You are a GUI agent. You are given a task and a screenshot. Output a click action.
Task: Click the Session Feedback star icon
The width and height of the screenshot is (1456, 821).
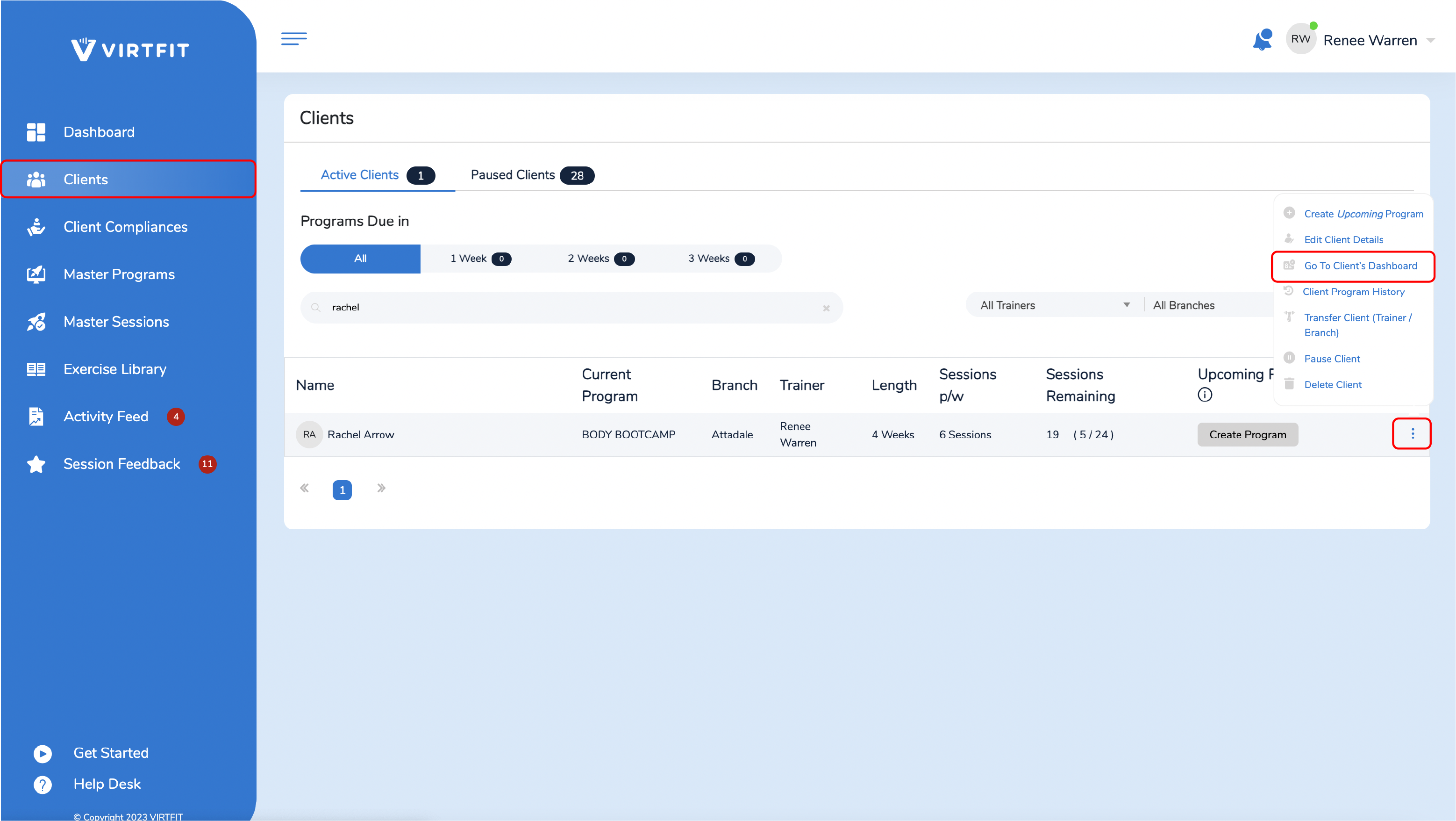coord(36,464)
